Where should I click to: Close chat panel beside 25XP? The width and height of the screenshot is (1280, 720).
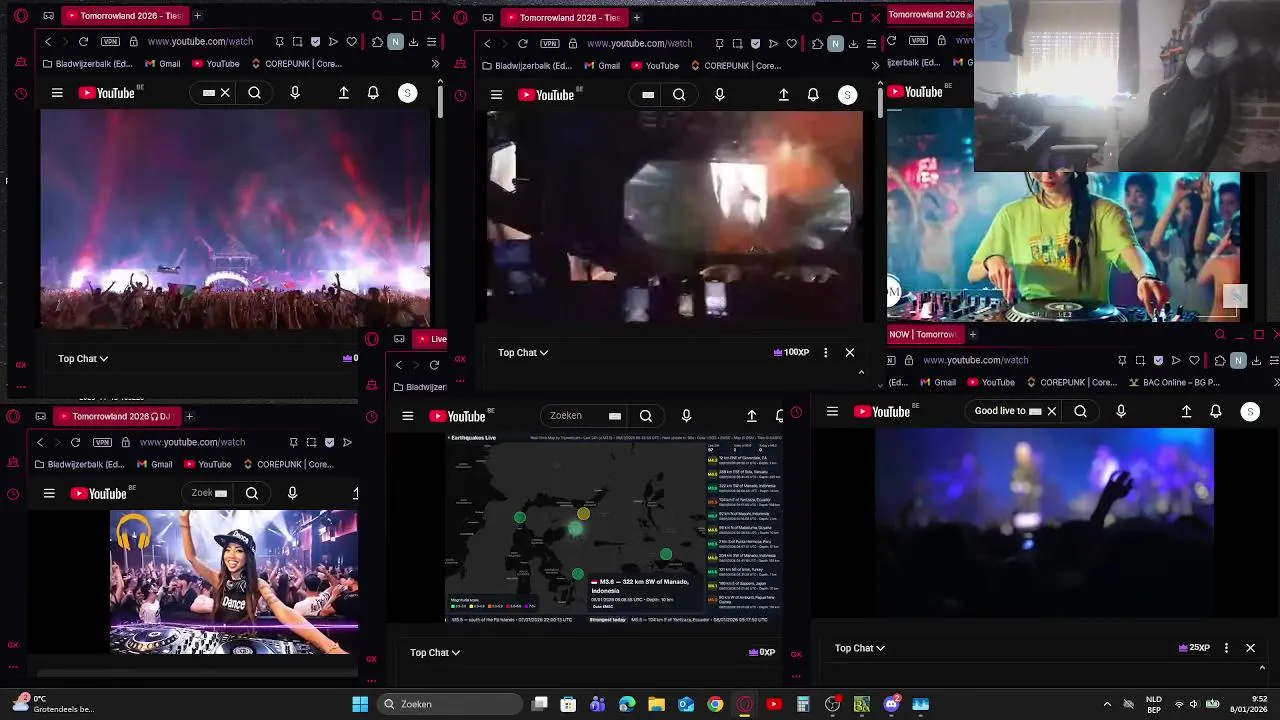tap(1250, 648)
